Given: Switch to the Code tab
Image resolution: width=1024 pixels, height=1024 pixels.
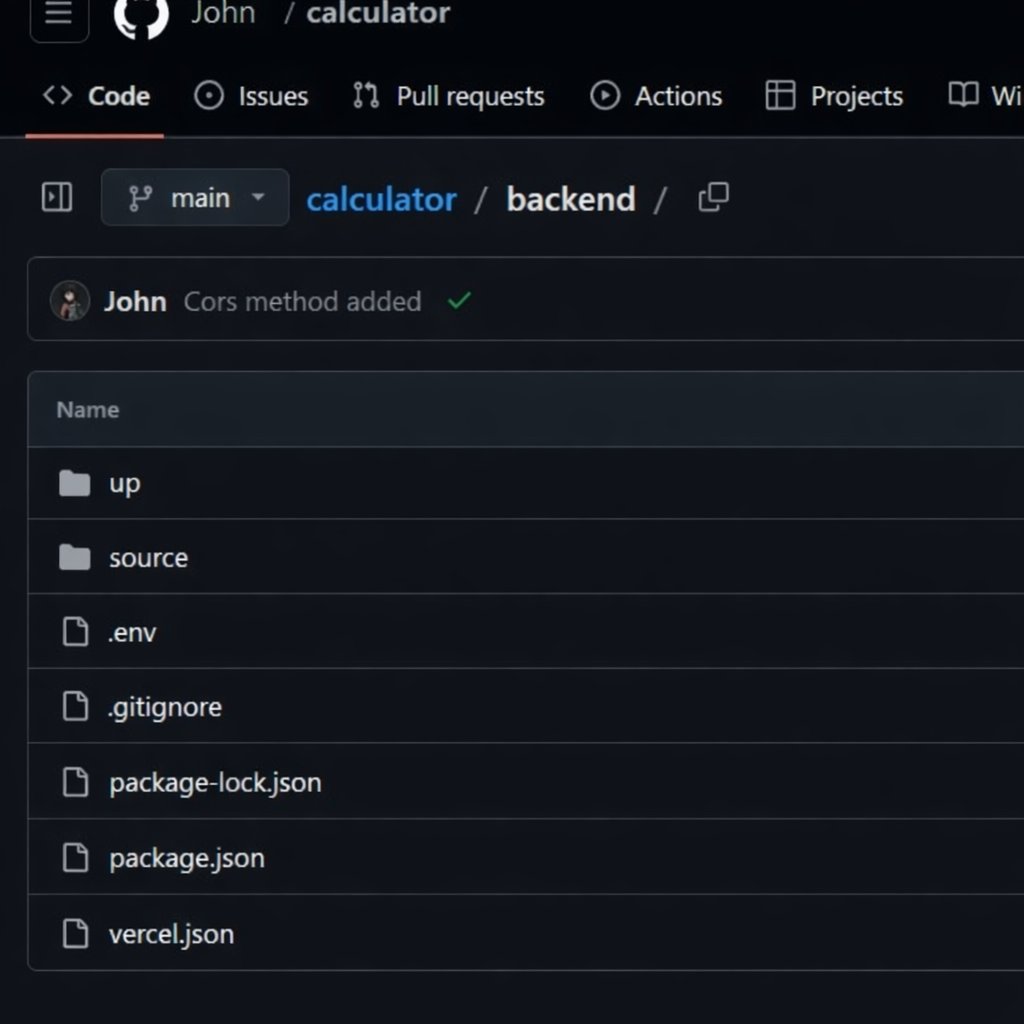Looking at the screenshot, I should click(x=96, y=96).
